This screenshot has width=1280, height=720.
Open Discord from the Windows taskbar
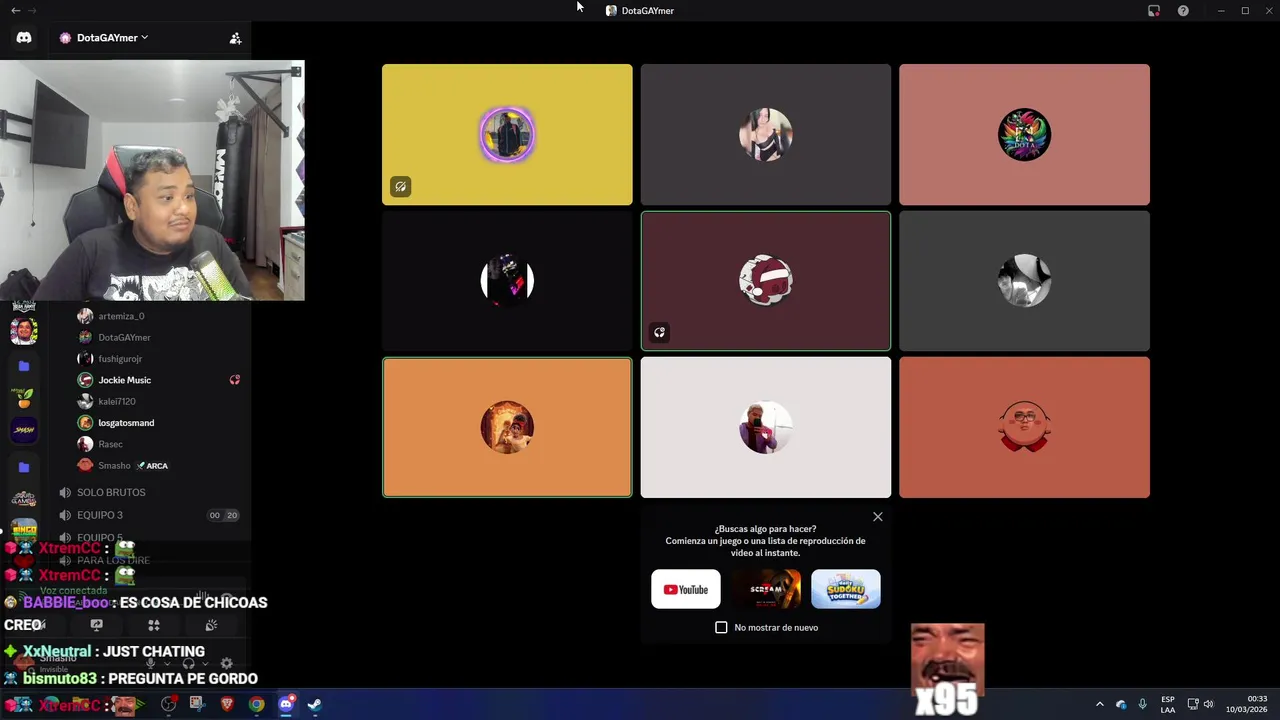286,704
